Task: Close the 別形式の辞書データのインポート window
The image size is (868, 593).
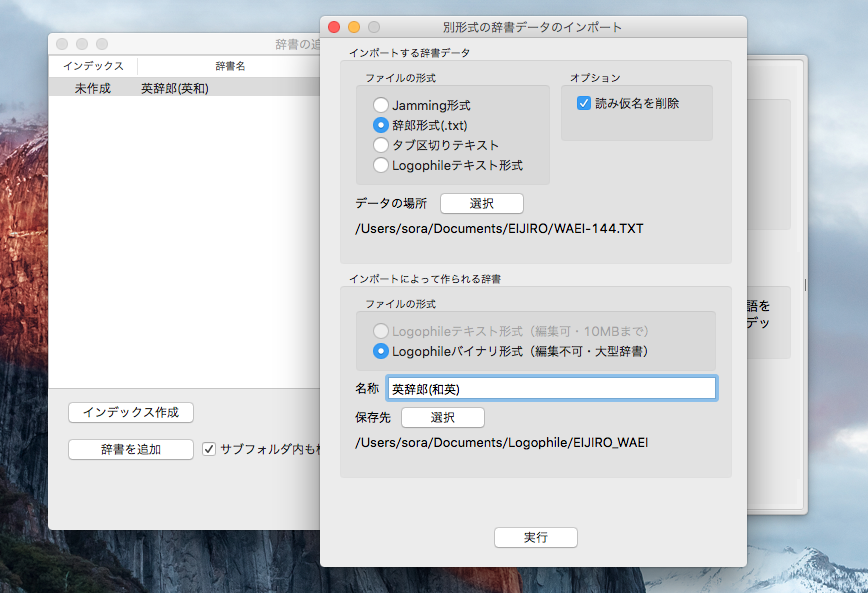Action: tap(334, 27)
